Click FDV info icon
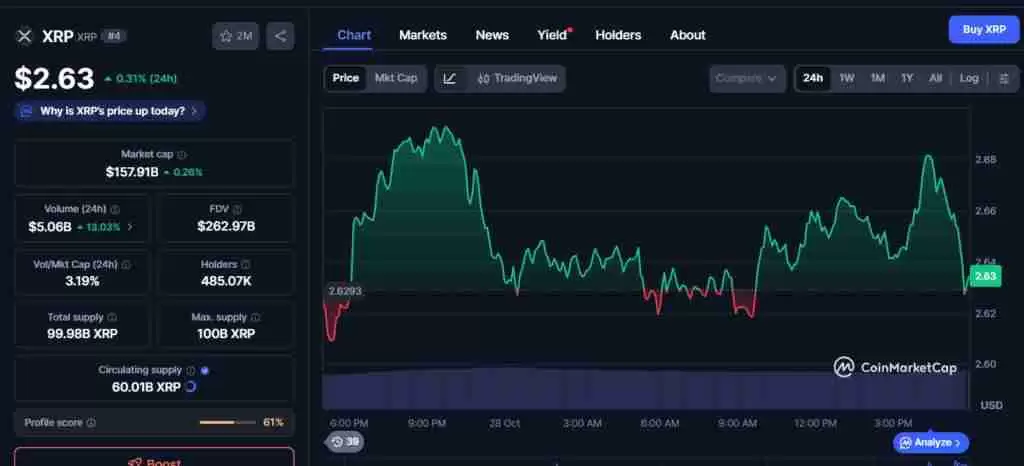1024x466 pixels. [x=237, y=210]
